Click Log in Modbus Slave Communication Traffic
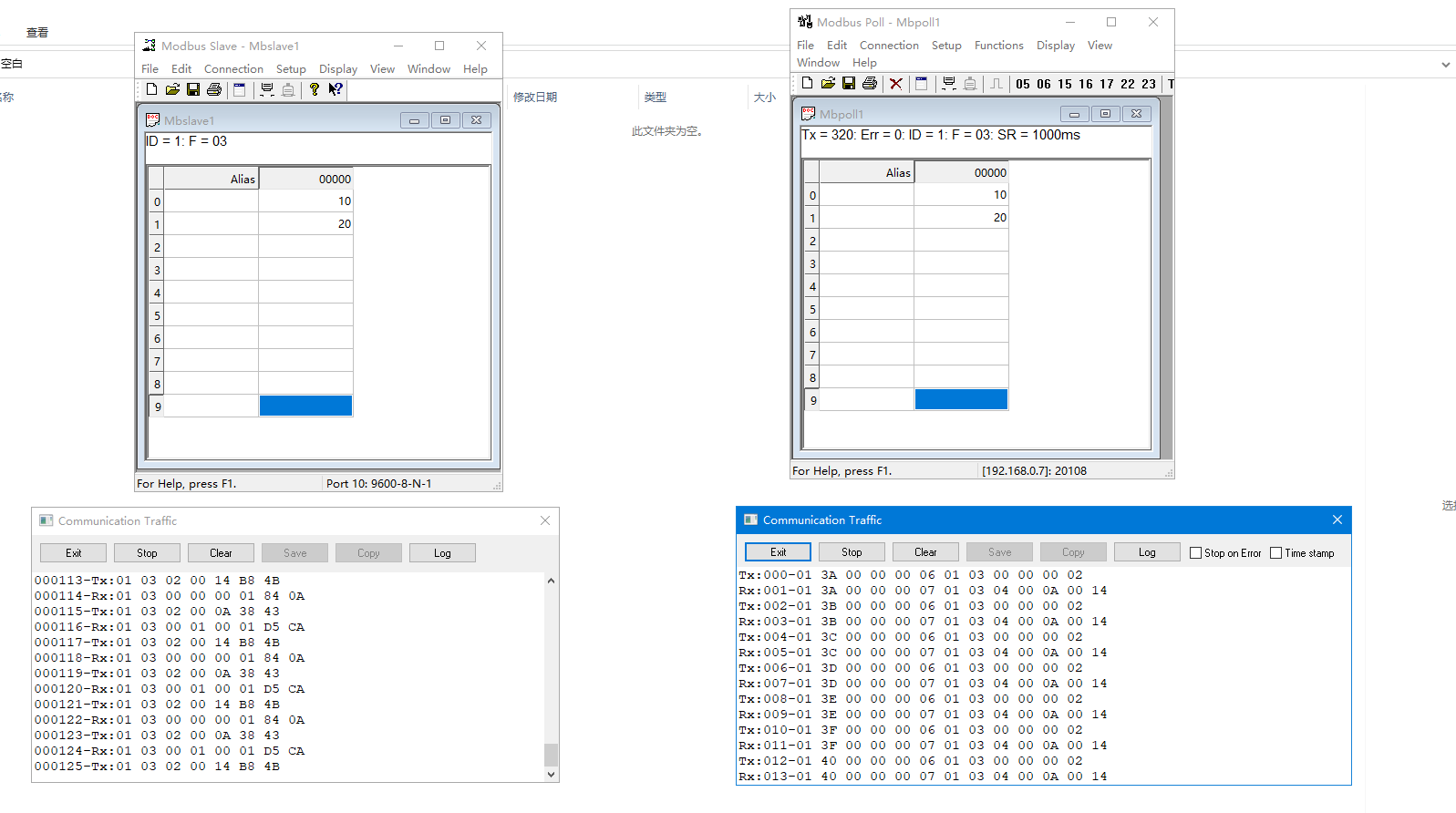Image resolution: width=1456 pixels, height=813 pixels. pyautogui.click(x=442, y=552)
